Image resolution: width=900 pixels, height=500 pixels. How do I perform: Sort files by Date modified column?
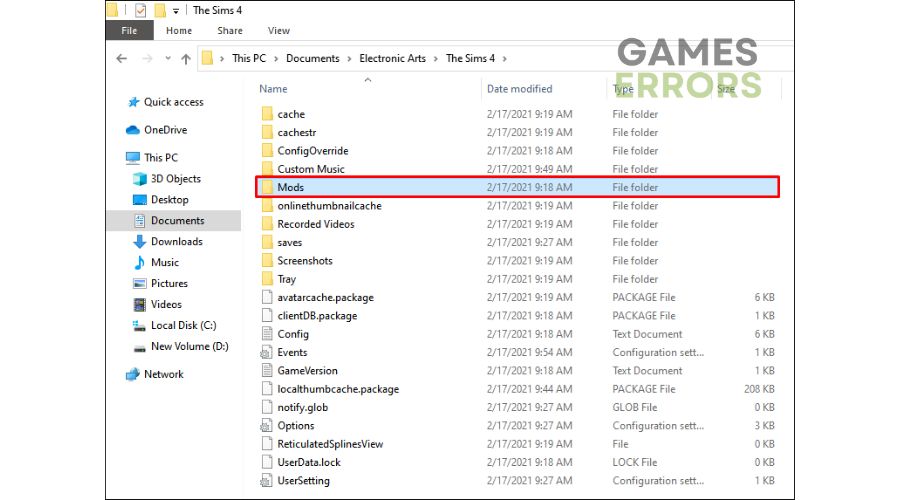519,89
